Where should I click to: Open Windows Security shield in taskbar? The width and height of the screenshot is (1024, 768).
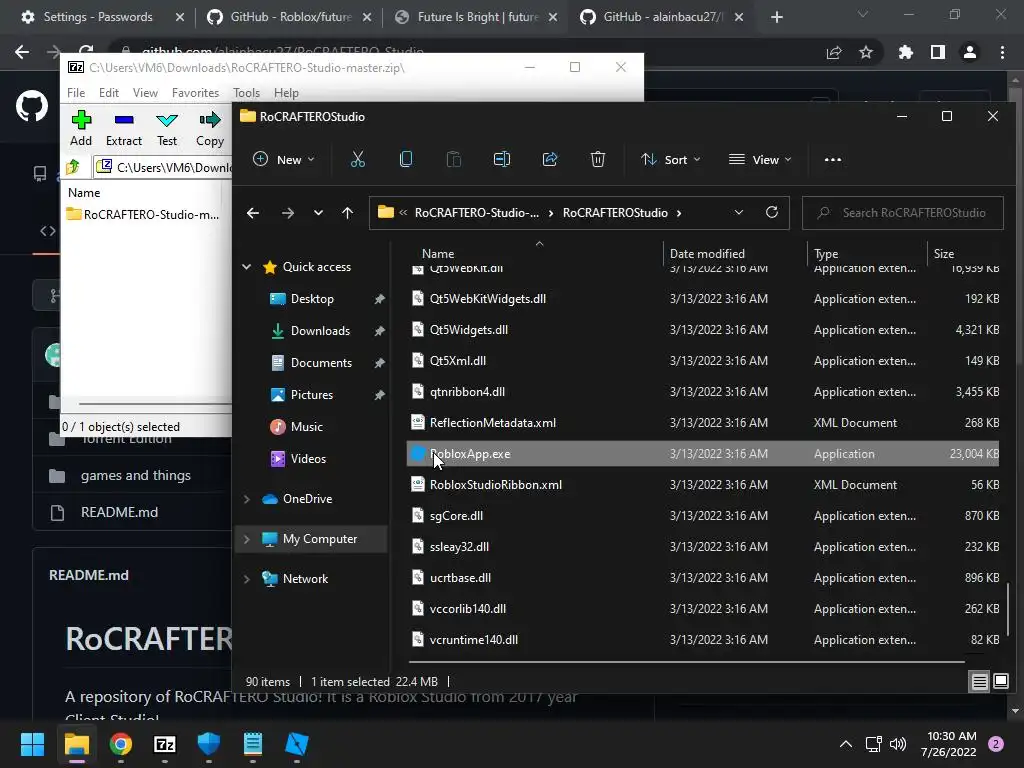click(208, 744)
